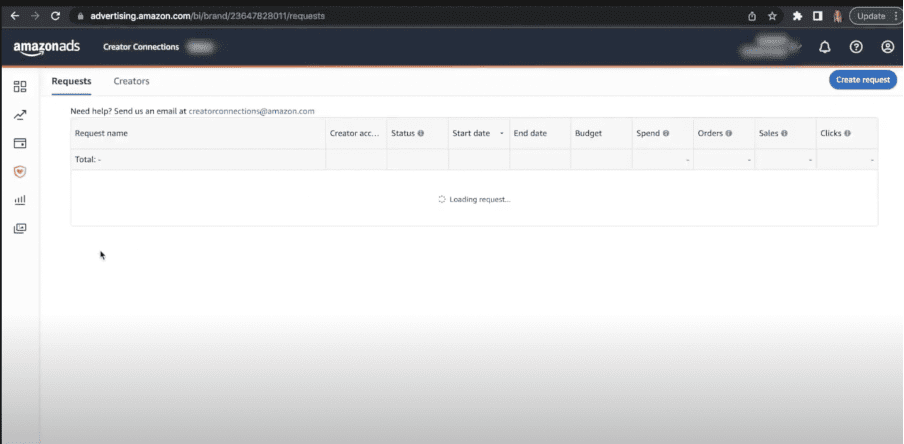Open the notifications bell
Image resolution: width=904 pixels, height=444 pixels.
click(825, 47)
